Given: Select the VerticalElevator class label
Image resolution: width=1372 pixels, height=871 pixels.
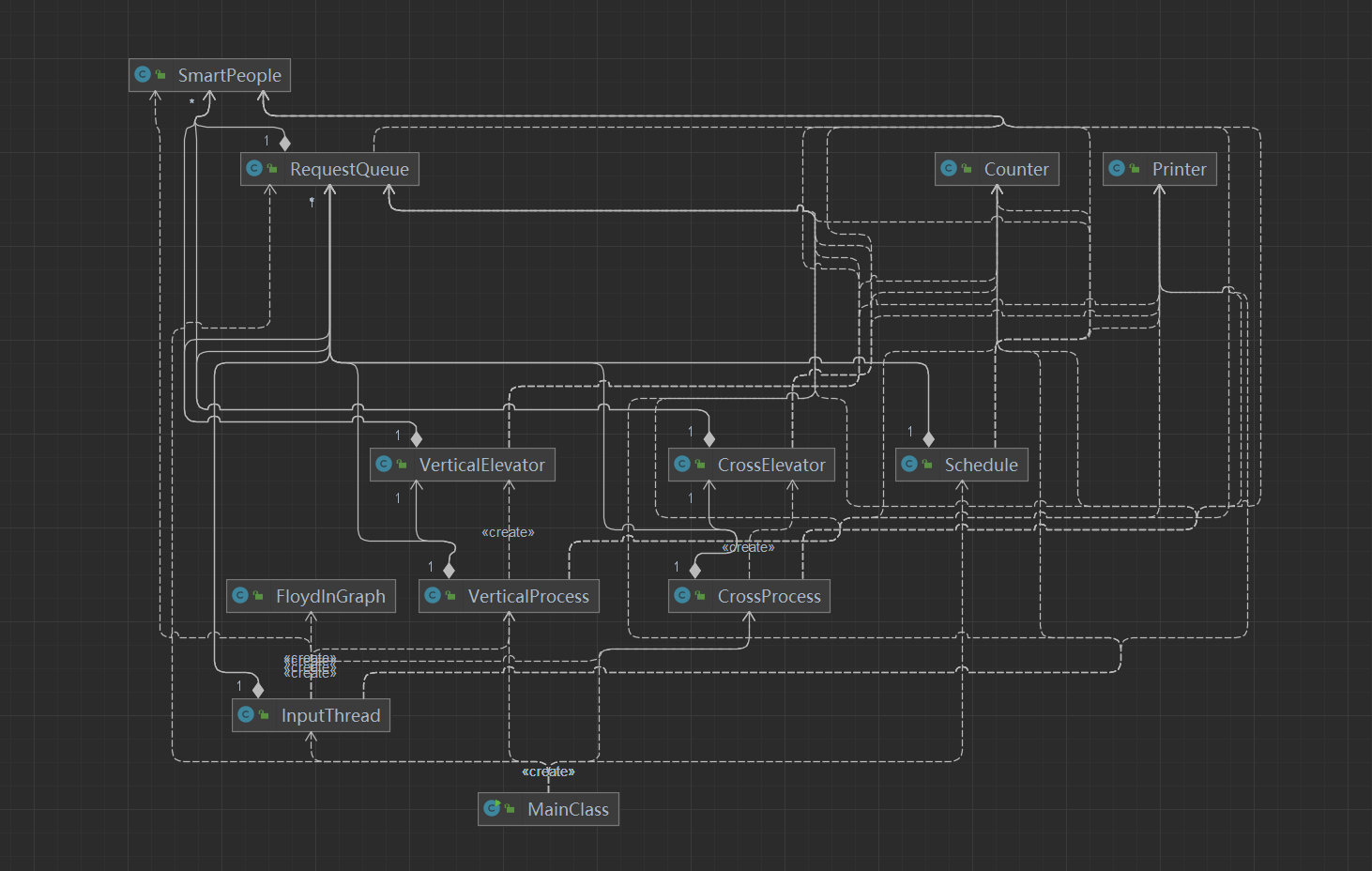Looking at the screenshot, I should pos(482,465).
